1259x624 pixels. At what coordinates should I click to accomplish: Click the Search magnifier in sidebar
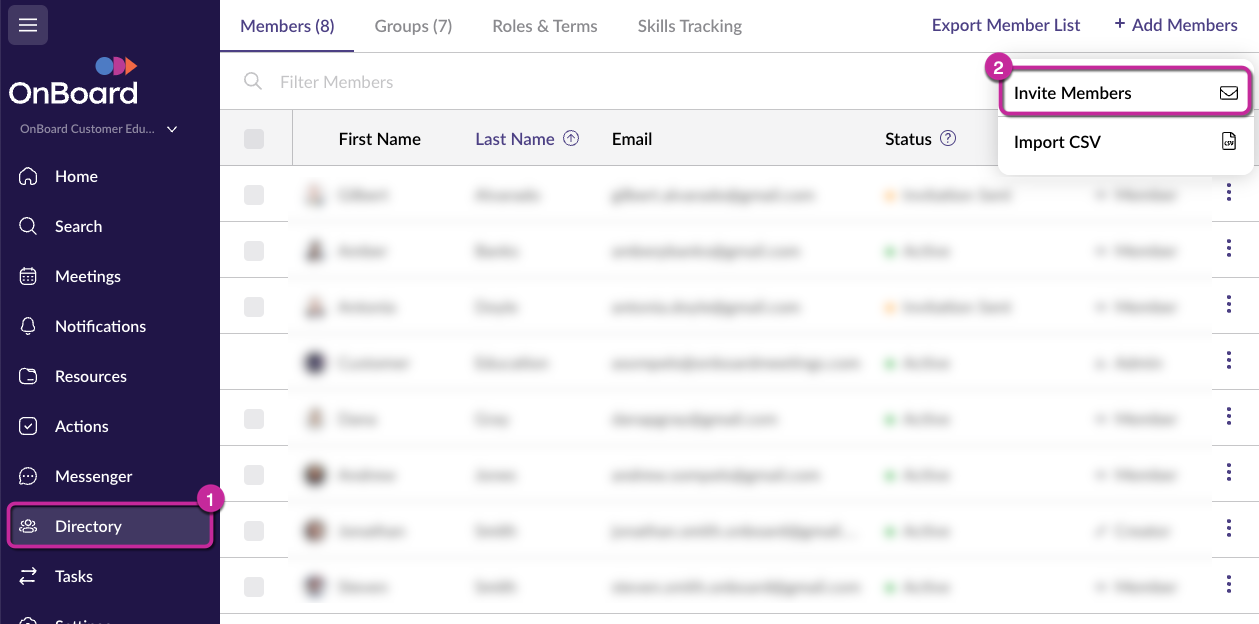pos(28,226)
